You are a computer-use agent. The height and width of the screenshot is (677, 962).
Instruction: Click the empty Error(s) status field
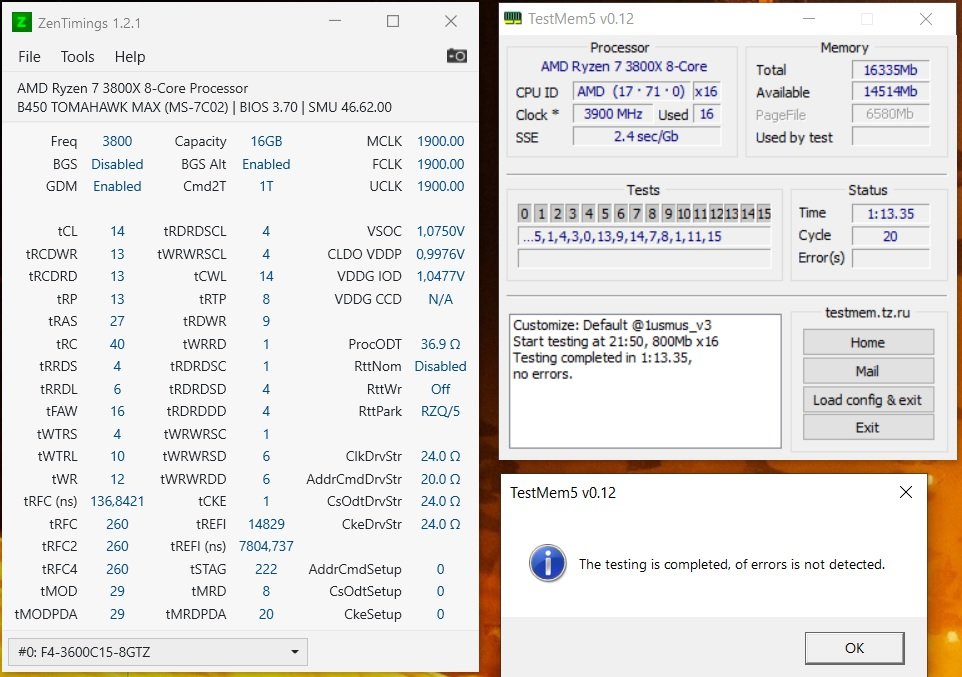pyautogui.click(x=890, y=258)
